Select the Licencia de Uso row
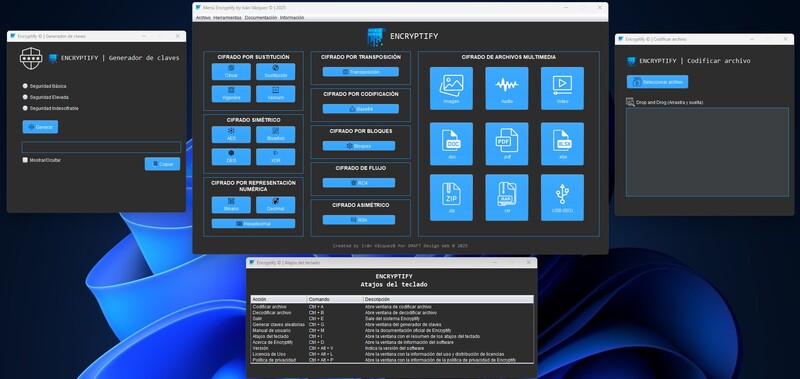This screenshot has width=800, height=379. [x=392, y=354]
